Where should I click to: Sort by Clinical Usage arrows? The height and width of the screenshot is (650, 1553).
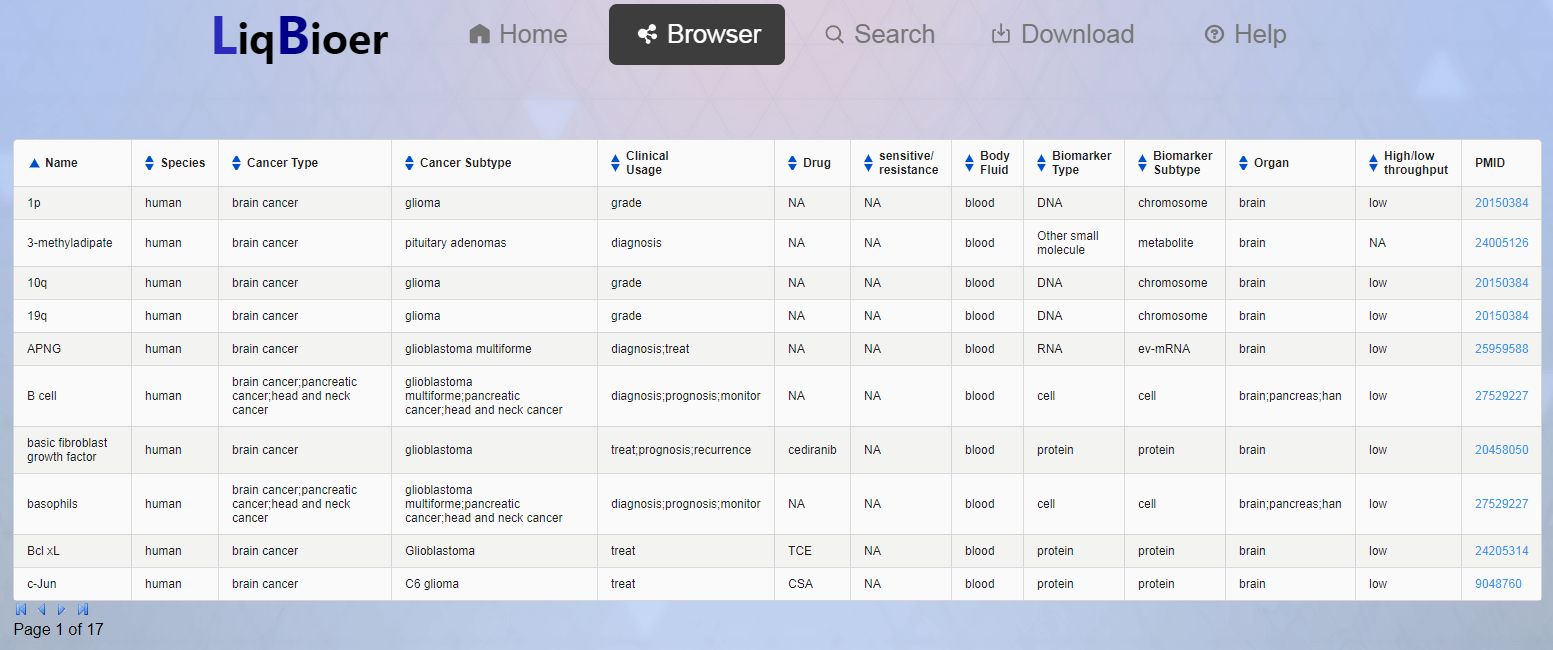(616, 163)
